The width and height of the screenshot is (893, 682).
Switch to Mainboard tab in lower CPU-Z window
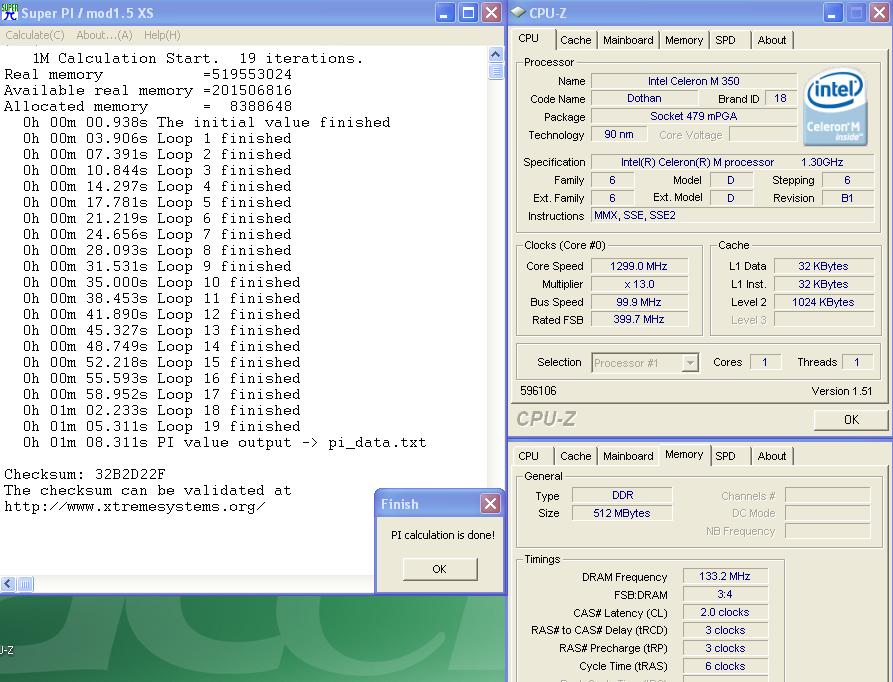tap(628, 456)
